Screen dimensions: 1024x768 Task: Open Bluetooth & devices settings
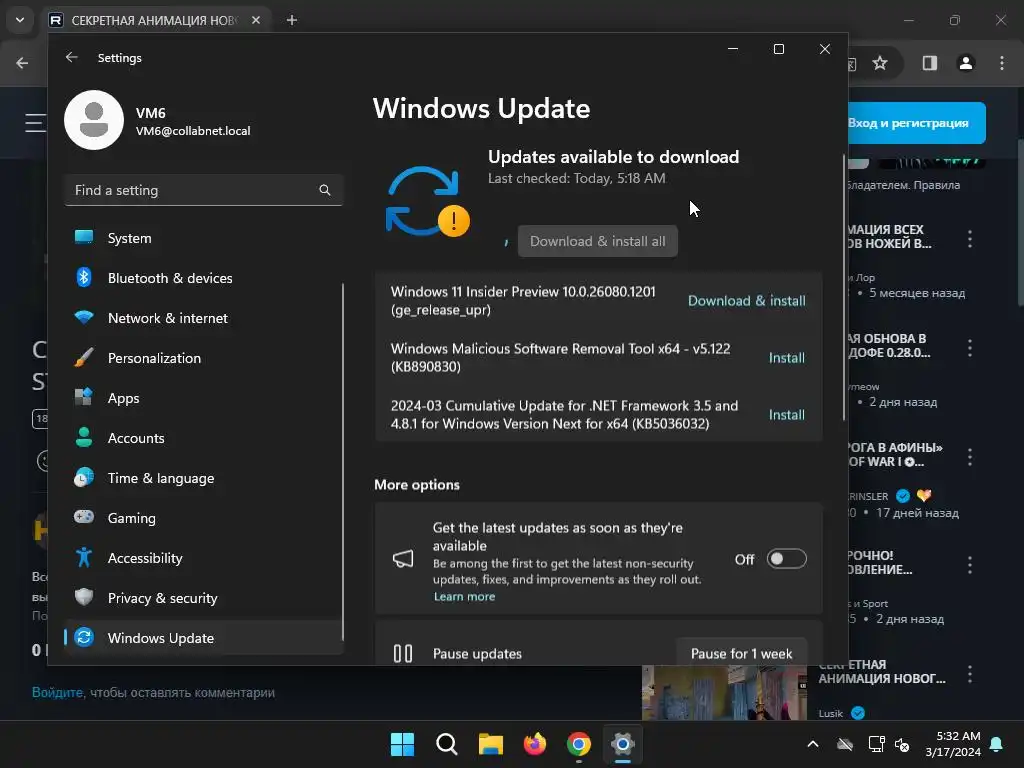tap(204, 278)
